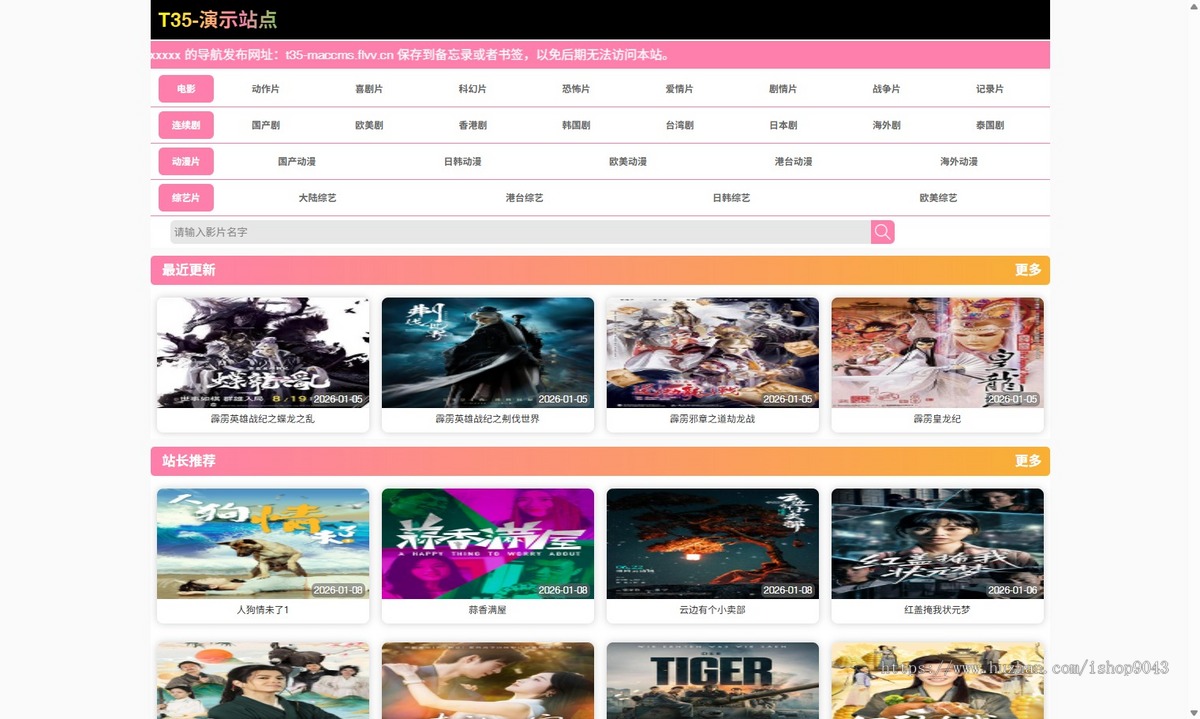Open the 战争片 category
This screenshot has height=719, width=1200.
887,89
